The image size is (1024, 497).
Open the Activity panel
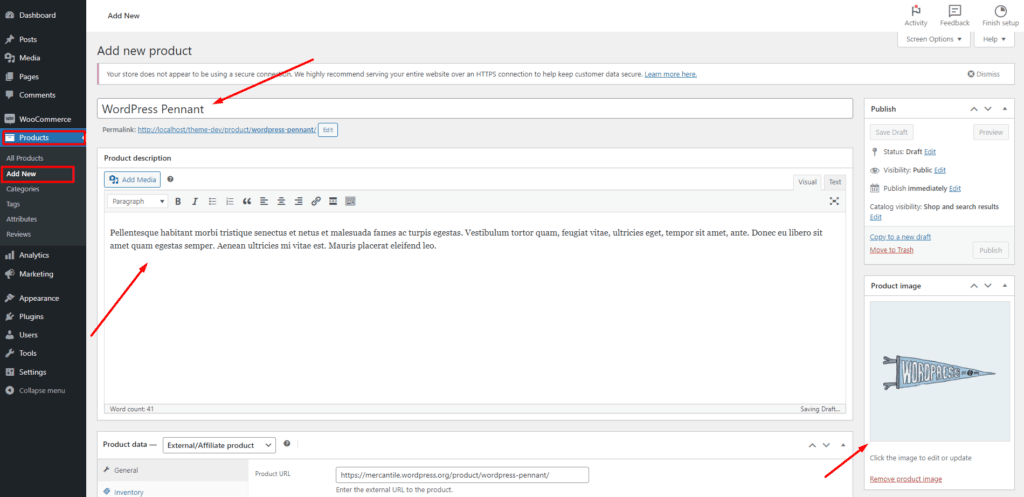tap(916, 16)
